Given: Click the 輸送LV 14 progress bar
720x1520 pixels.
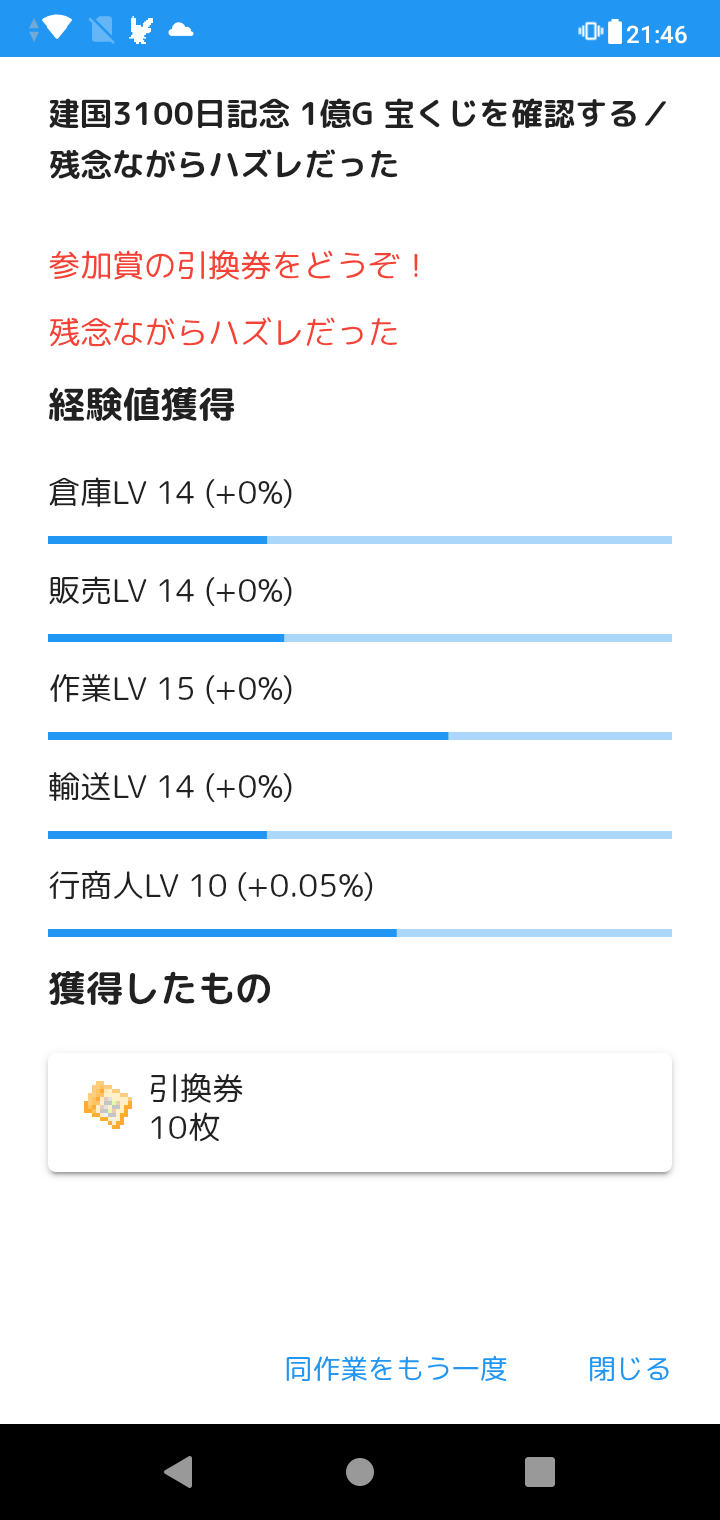Looking at the screenshot, I should [x=360, y=834].
